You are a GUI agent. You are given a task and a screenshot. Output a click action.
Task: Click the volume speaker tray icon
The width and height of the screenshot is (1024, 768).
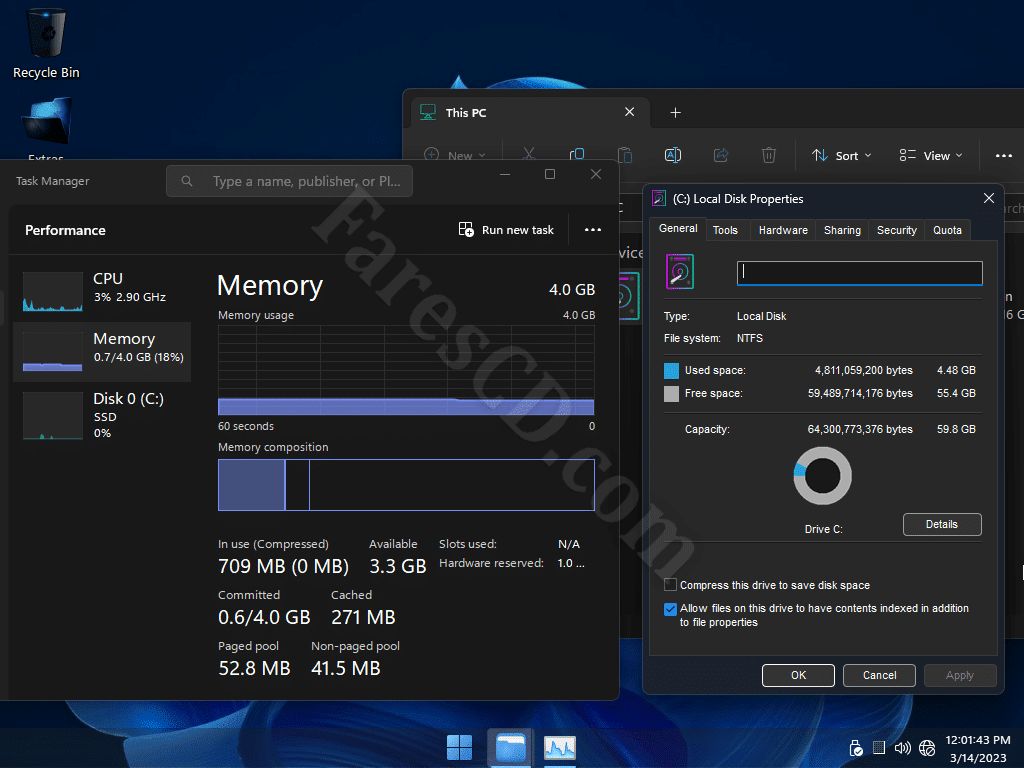click(x=903, y=748)
